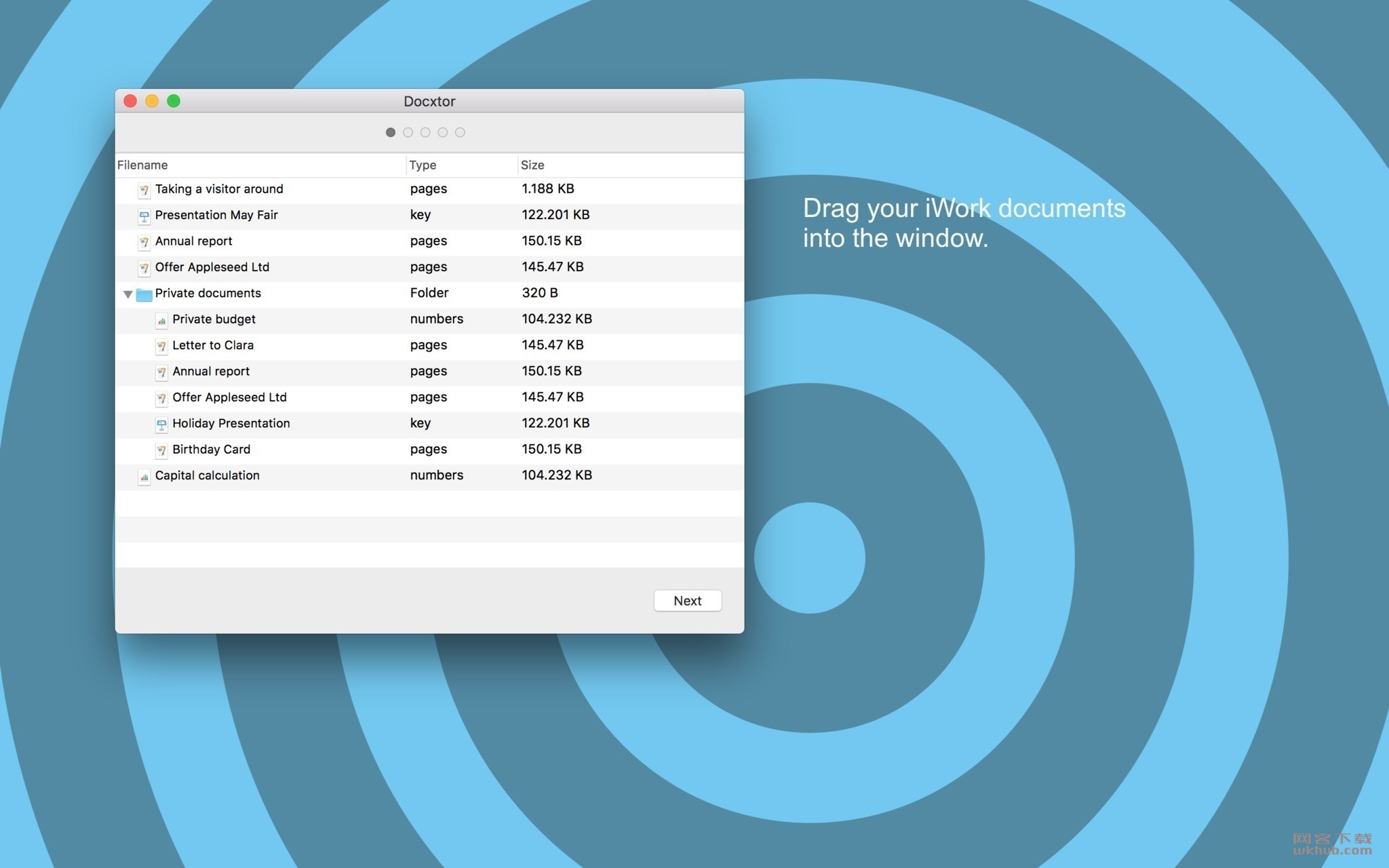Image resolution: width=1389 pixels, height=868 pixels.
Task: Close the Docxtor window
Action: tap(130, 101)
